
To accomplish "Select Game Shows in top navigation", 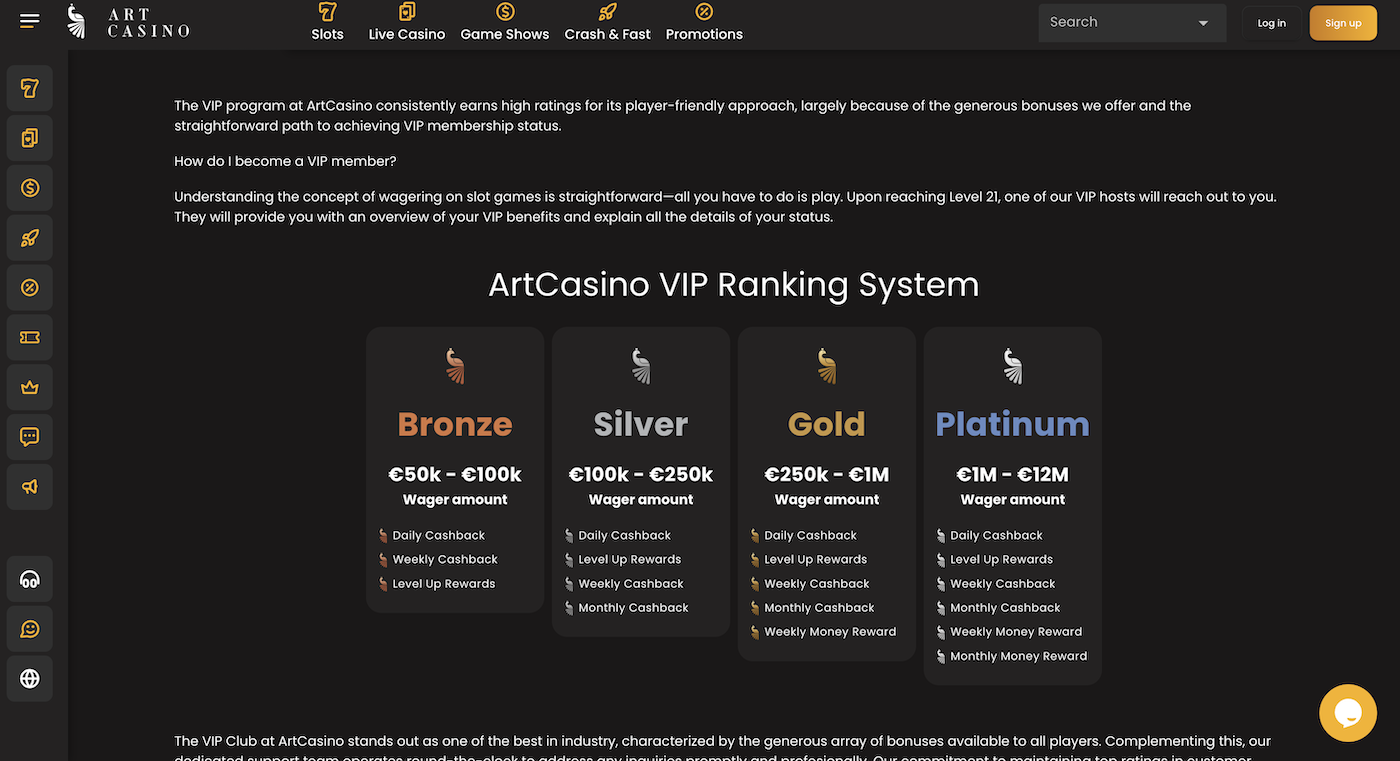I will click(x=504, y=22).
